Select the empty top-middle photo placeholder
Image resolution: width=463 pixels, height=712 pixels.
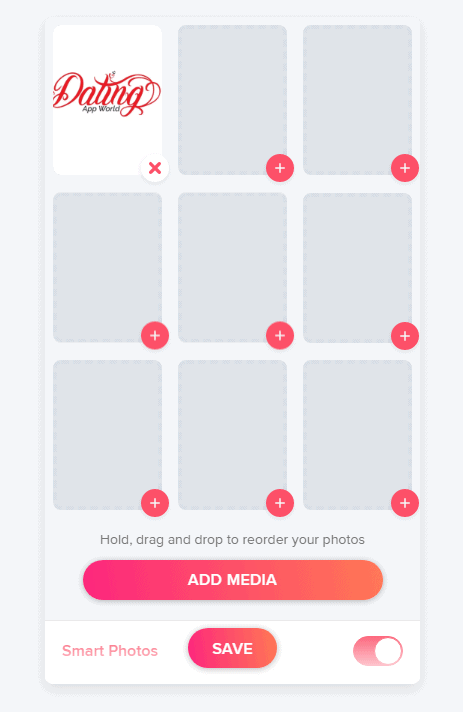(x=232, y=100)
